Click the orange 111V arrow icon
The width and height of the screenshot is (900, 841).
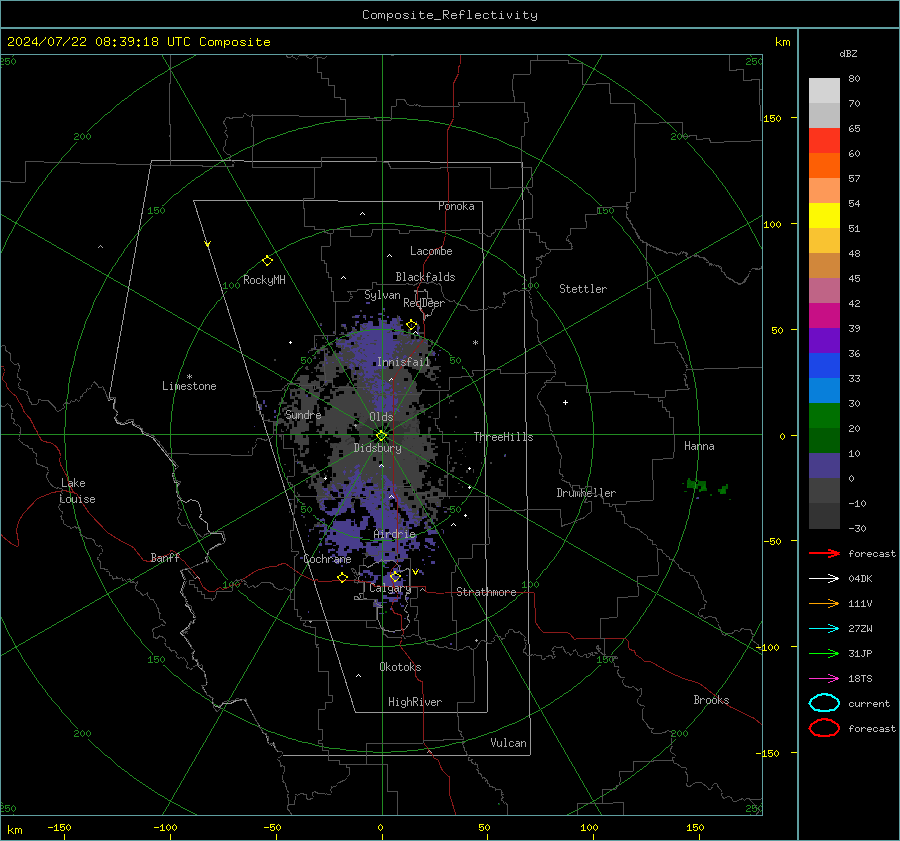pos(824,603)
